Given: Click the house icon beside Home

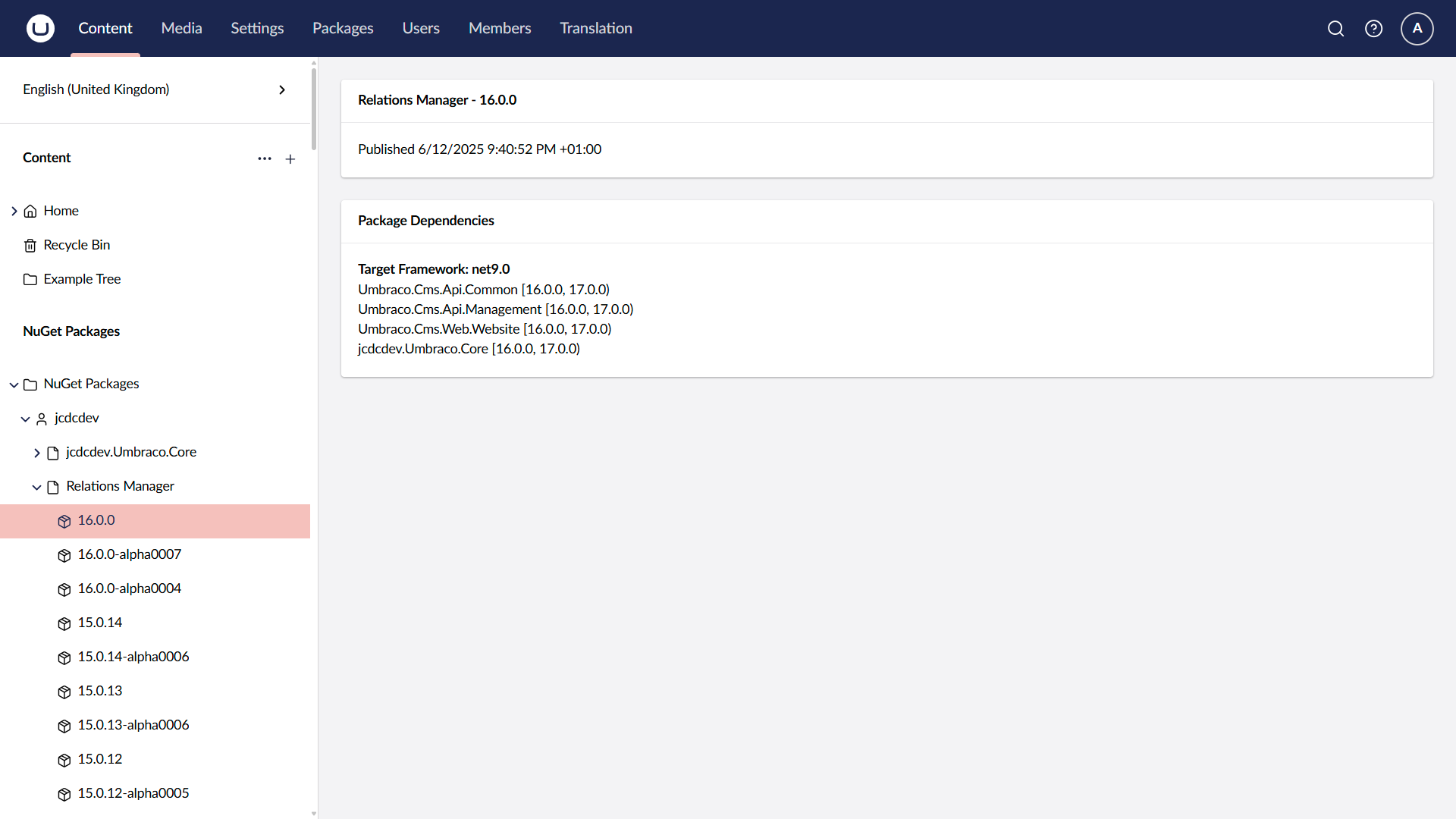Looking at the screenshot, I should [x=30, y=211].
